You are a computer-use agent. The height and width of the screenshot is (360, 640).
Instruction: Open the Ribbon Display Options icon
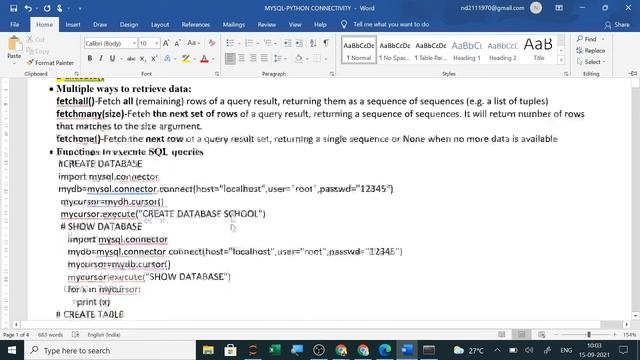pyautogui.click(x=559, y=8)
